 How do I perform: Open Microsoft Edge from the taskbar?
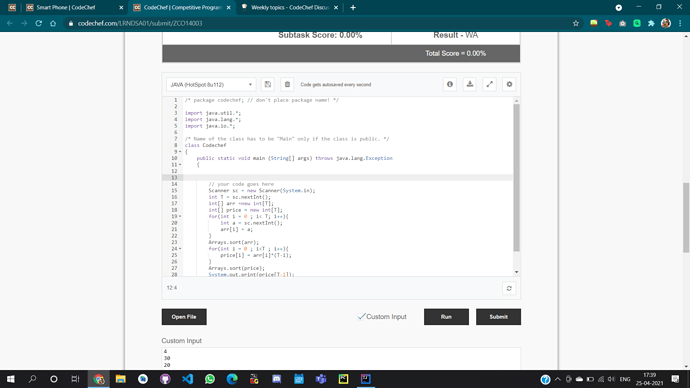pos(232,379)
